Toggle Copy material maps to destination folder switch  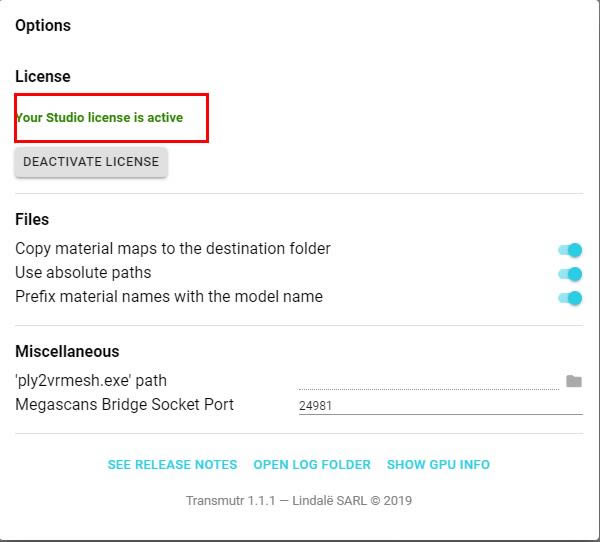pyautogui.click(x=570, y=250)
